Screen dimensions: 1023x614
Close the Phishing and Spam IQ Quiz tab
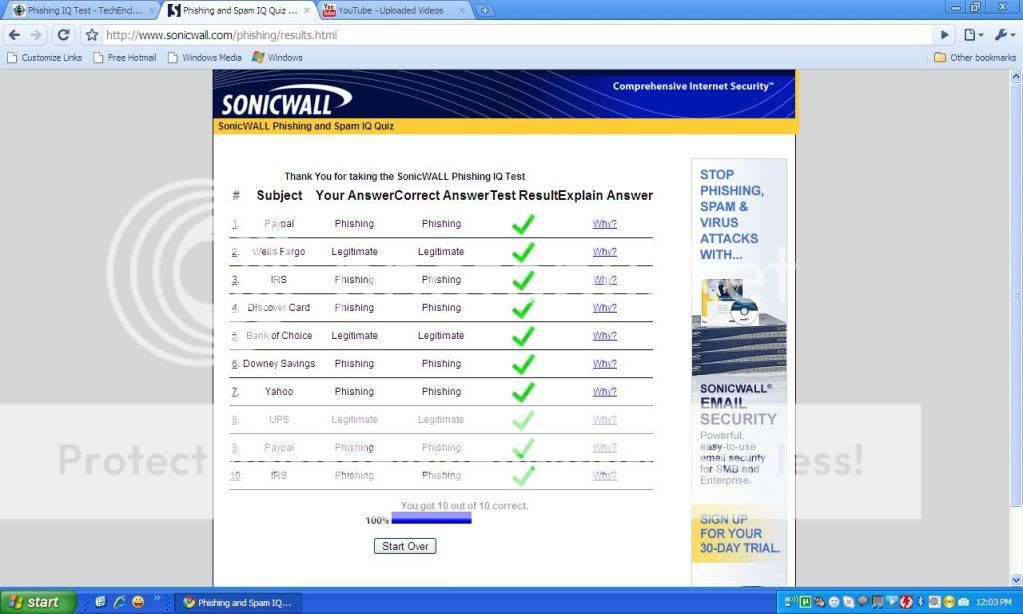(307, 10)
